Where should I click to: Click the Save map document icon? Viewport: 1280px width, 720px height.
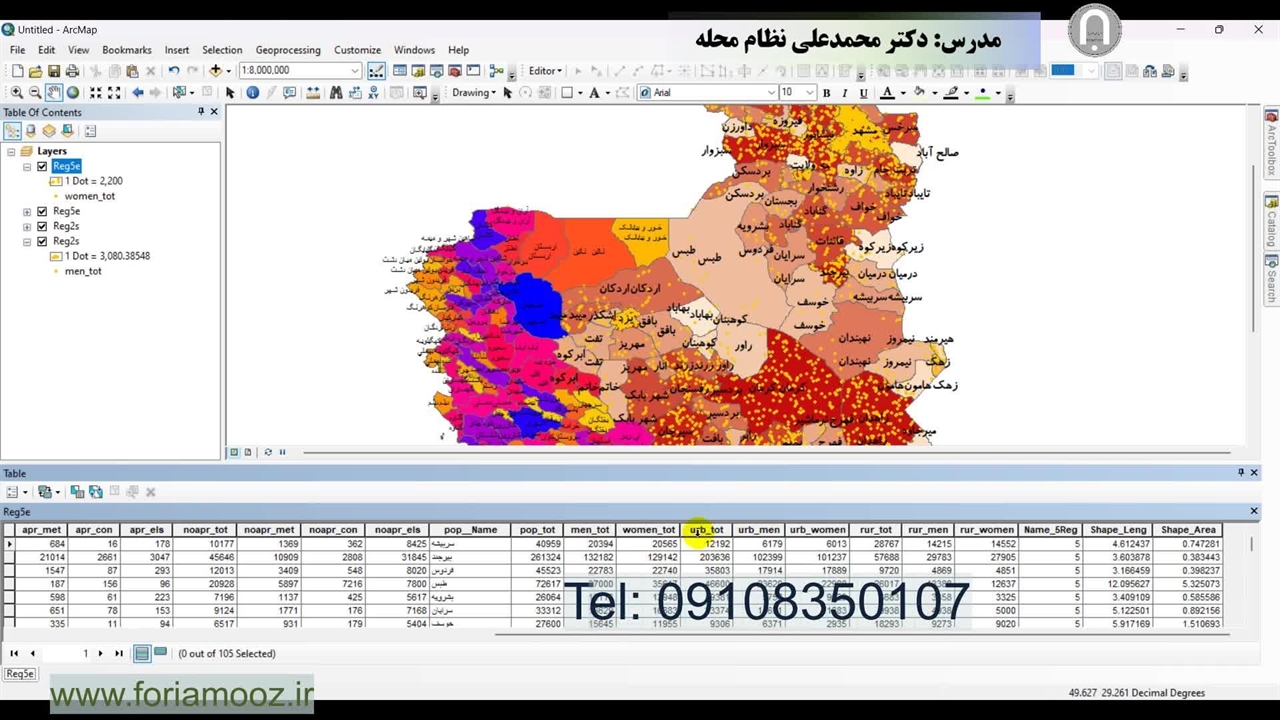point(54,71)
